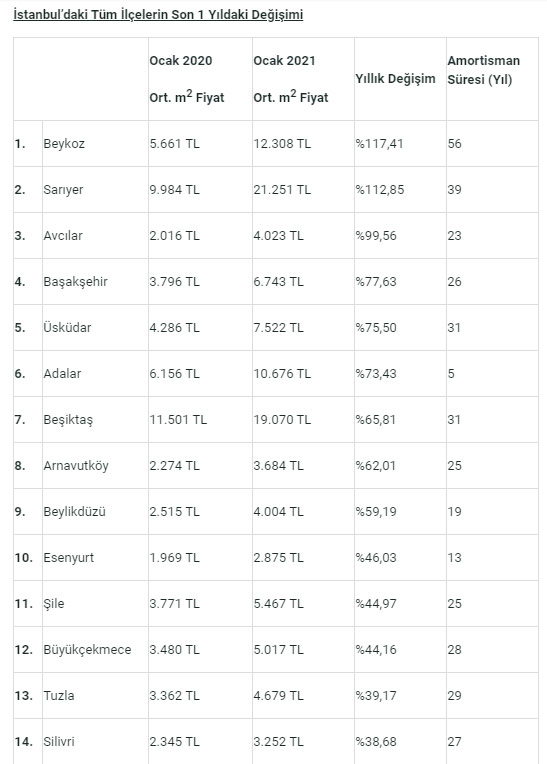Select the Avcılar row label
This screenshot has height=764, width=547.
63,236
